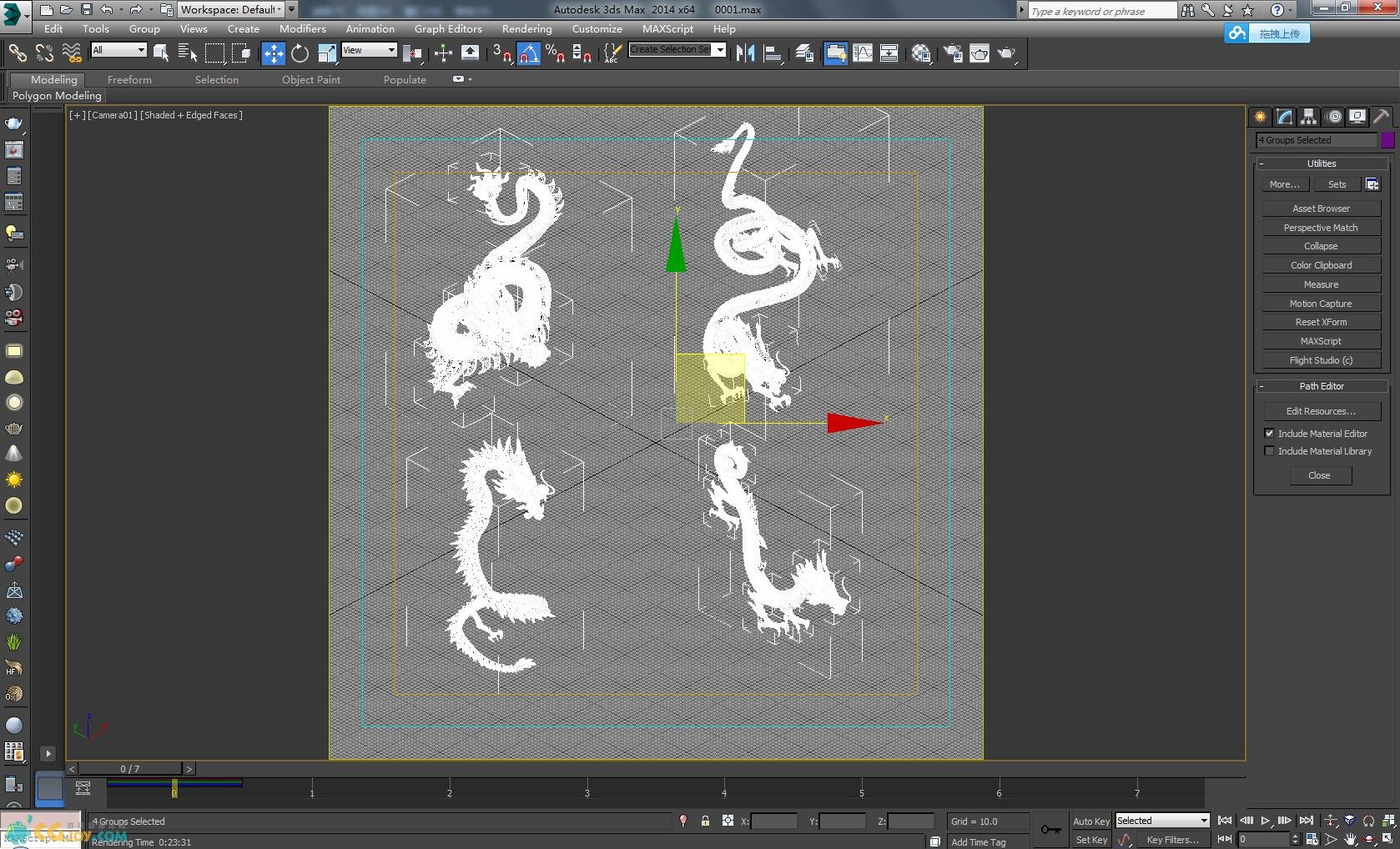Click the Reset XForm button

click(x=1322, y=322)
